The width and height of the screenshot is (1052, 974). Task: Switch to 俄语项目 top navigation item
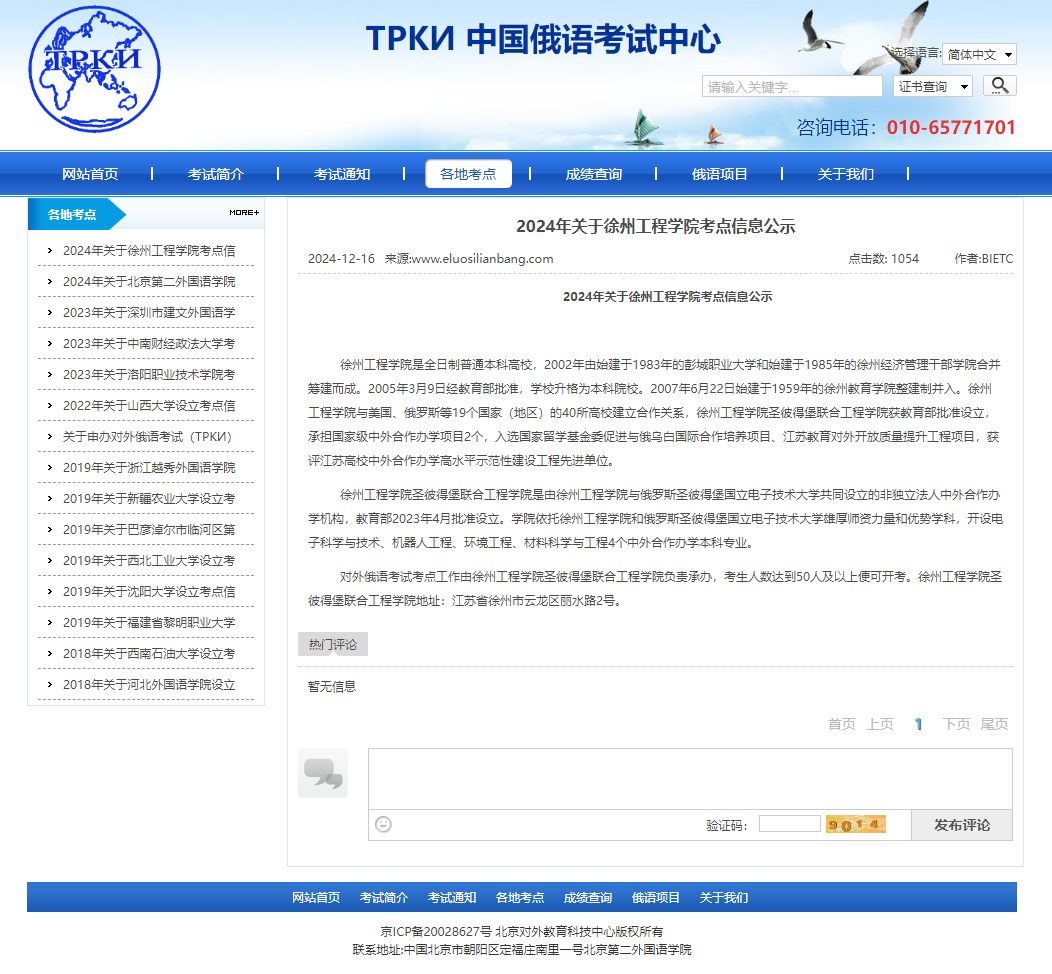coord(719,174)
